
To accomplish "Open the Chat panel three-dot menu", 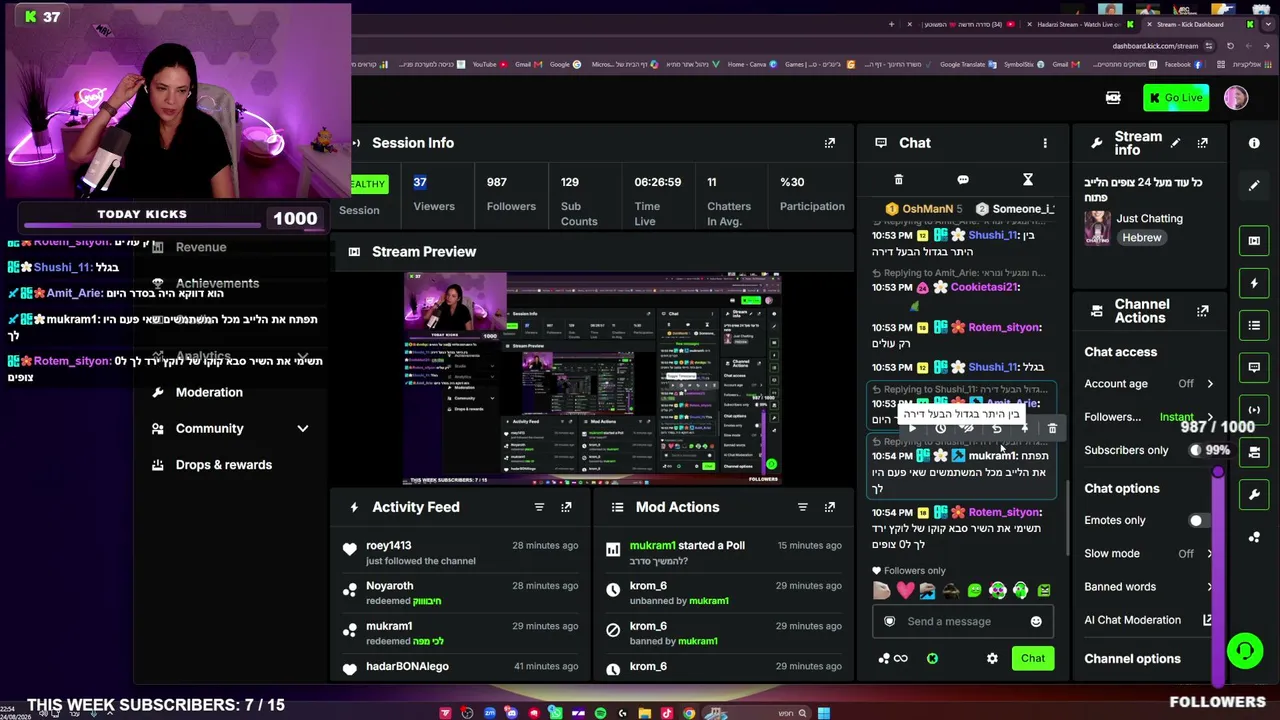I will pos(1045,143).
